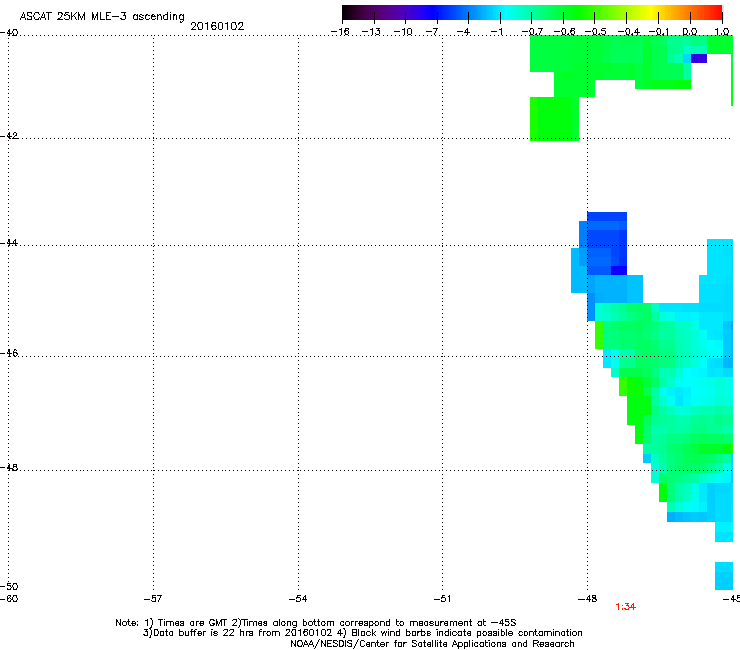
Task: Click the yellow section of the color bar
Action: click(x=652, y=12)
